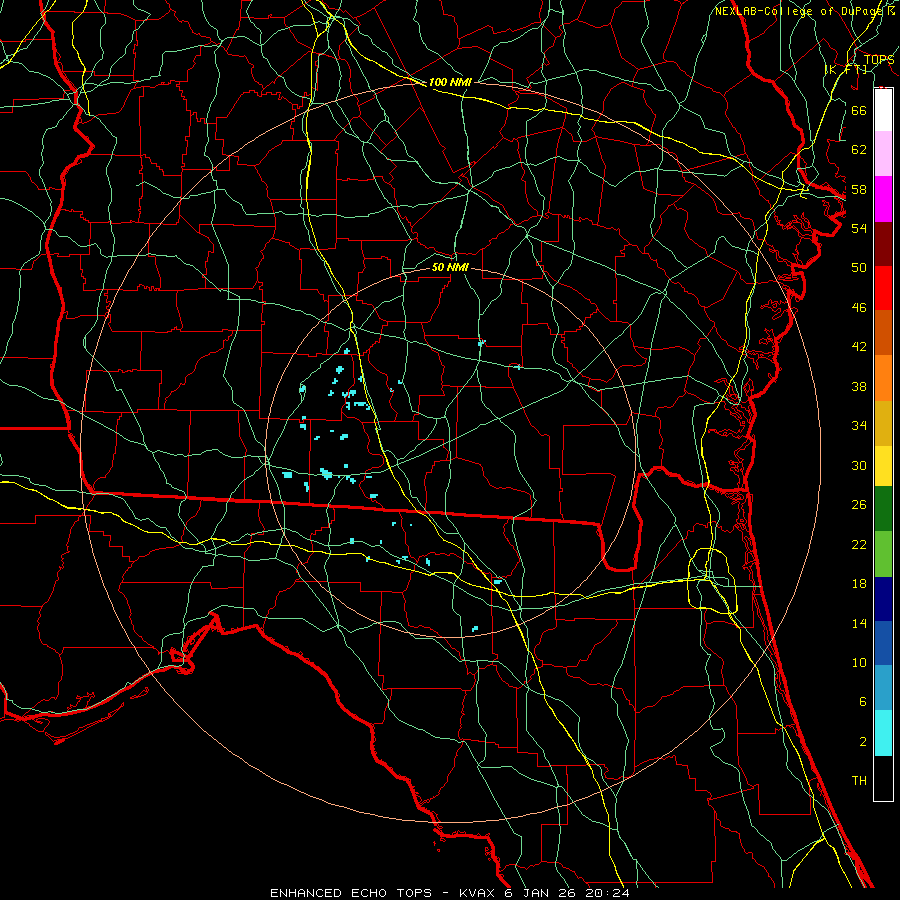This screenshot has height=900, width=900.
Task: Click the dark green legend swatch
Action: [883, 509]
